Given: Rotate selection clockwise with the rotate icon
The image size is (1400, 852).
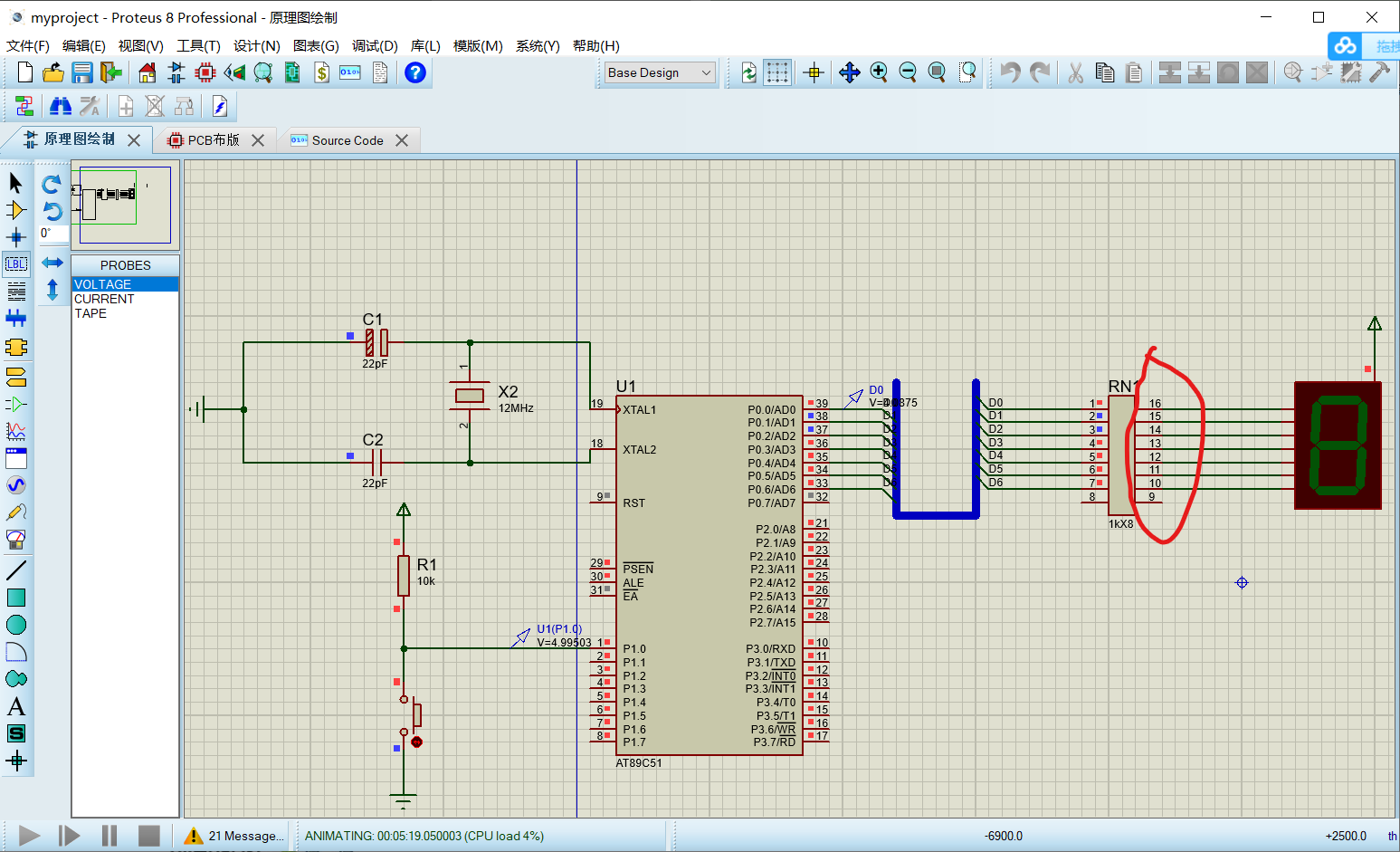Looking at the screenshot, I should tap(52, 185).
